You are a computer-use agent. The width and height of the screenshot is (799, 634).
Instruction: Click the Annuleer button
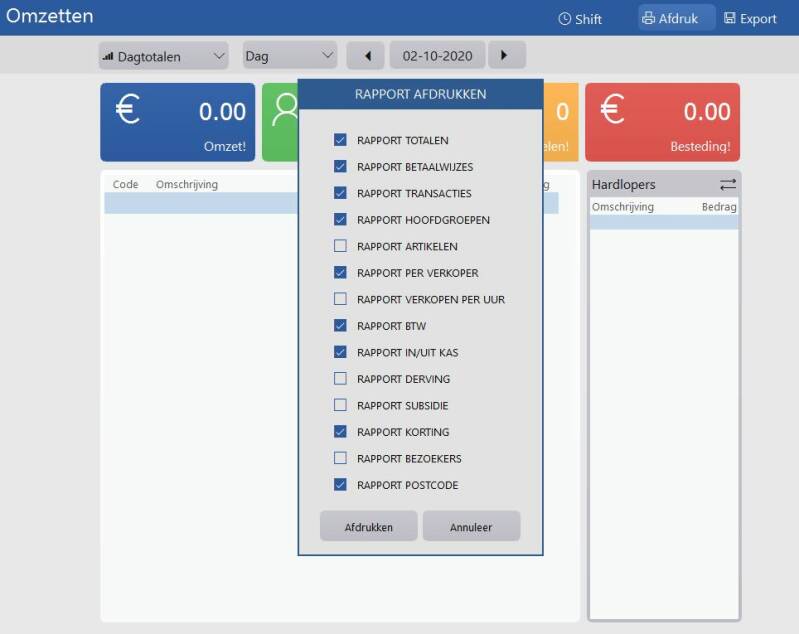[x=471, y=526]
